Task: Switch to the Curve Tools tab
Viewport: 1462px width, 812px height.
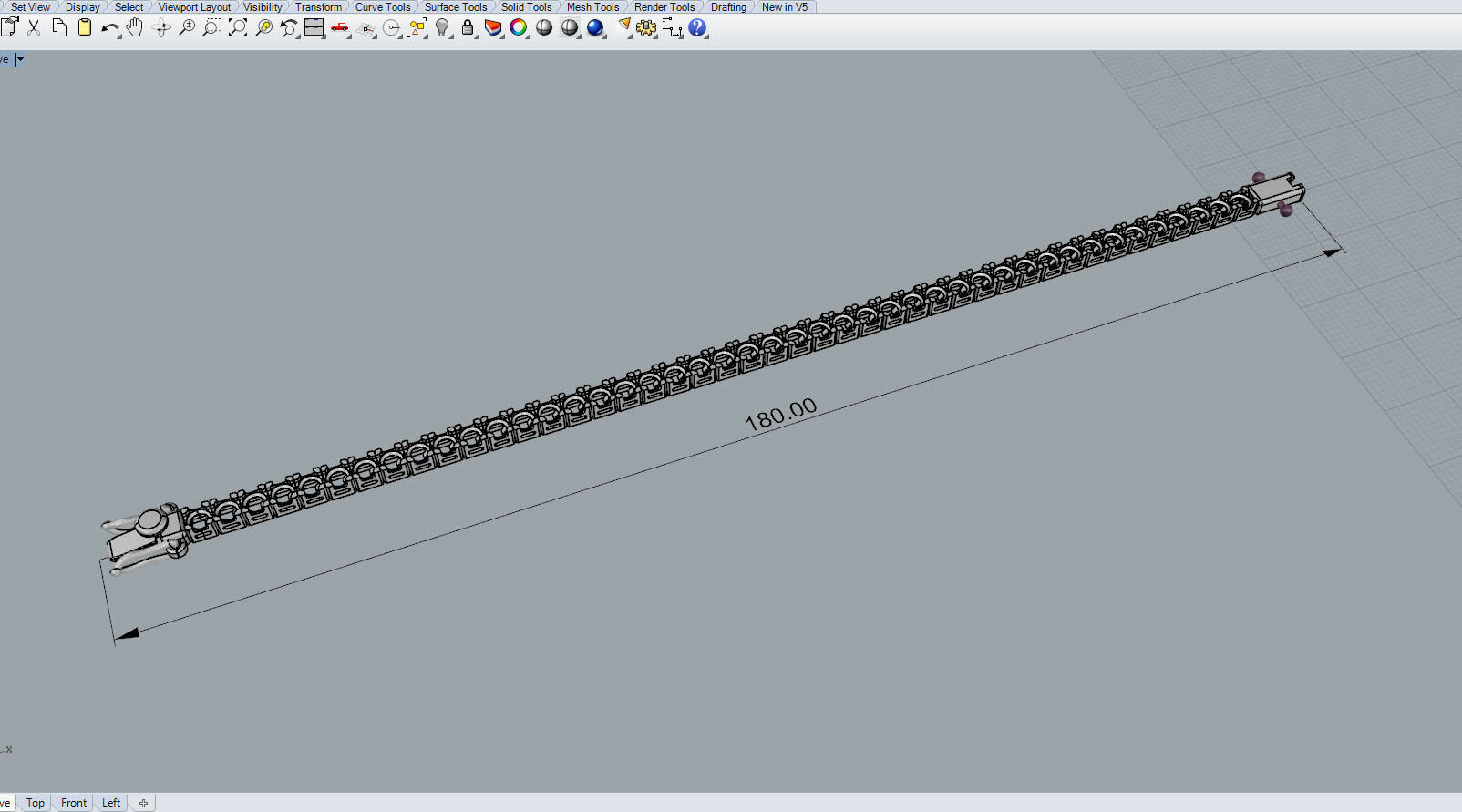Action: click(382, 7)
